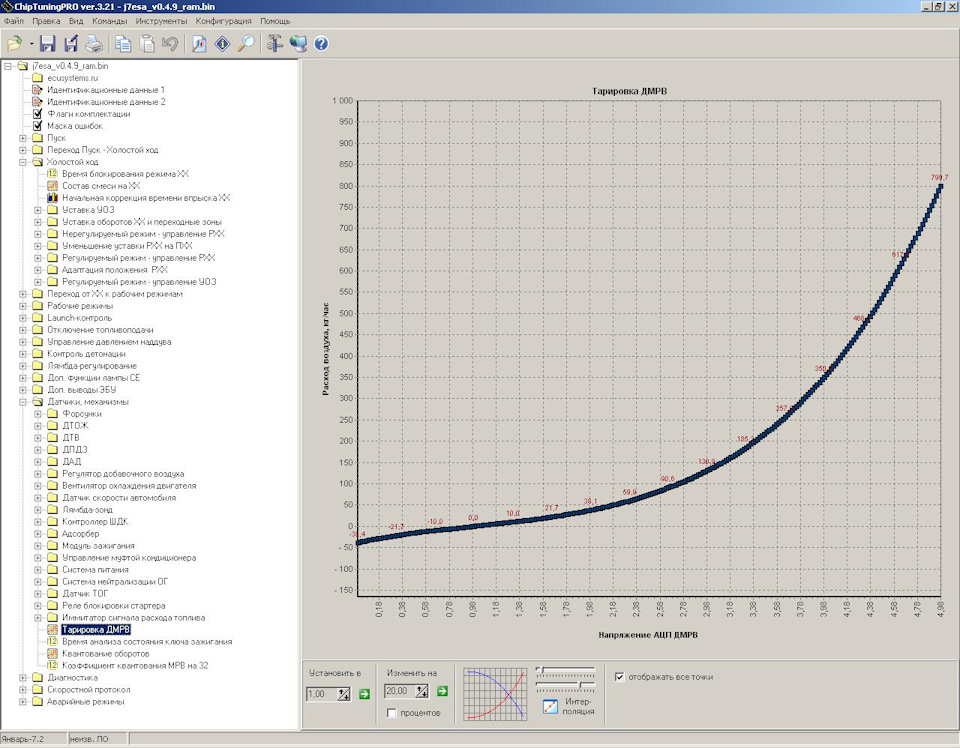Click the Print toolbar icon
The image size is (960, 748).
pos(92,44)
